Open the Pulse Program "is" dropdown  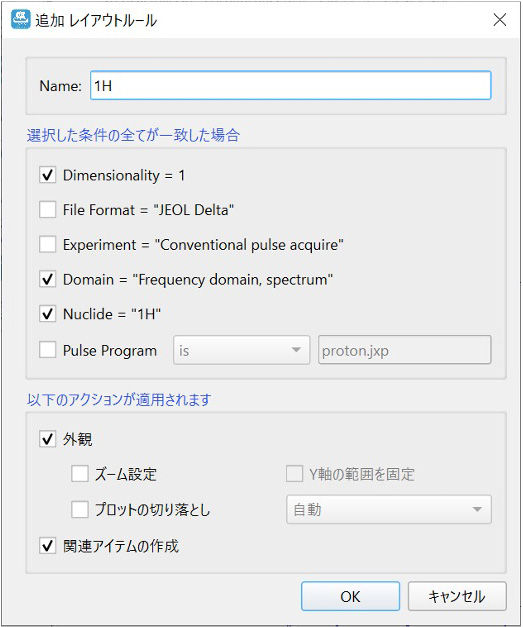(x=242, y=350)
